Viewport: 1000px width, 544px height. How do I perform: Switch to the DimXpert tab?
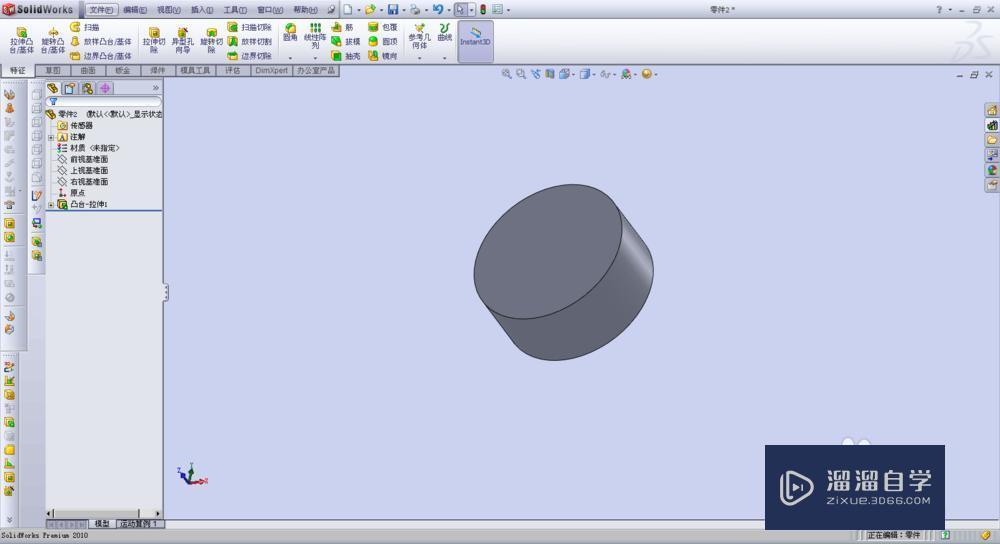pyautogui.click(x=271, y=70)
